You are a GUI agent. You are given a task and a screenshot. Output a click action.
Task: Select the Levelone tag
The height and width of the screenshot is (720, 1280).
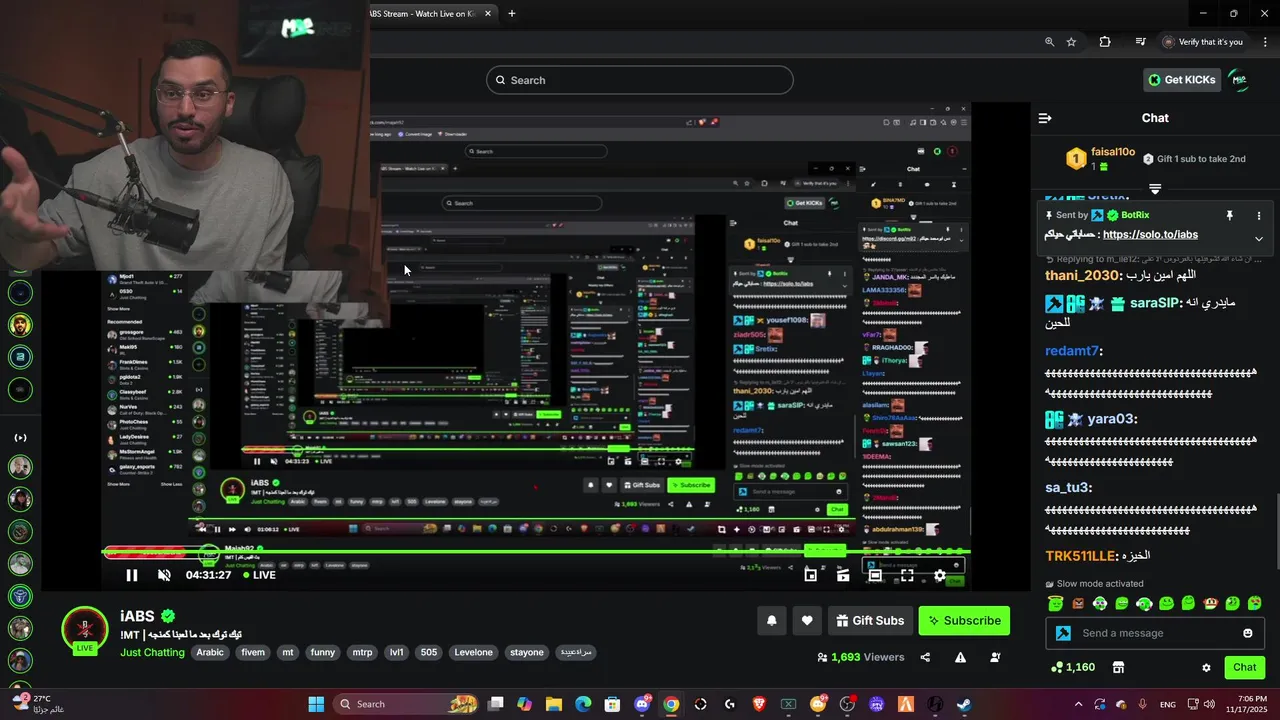click(x=473, y=652)
